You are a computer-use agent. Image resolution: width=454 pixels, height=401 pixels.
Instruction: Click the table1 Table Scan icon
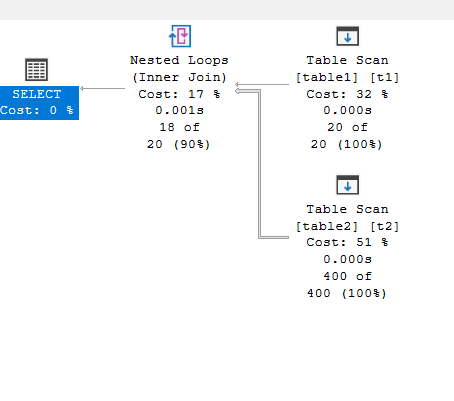tap(347, 36)
